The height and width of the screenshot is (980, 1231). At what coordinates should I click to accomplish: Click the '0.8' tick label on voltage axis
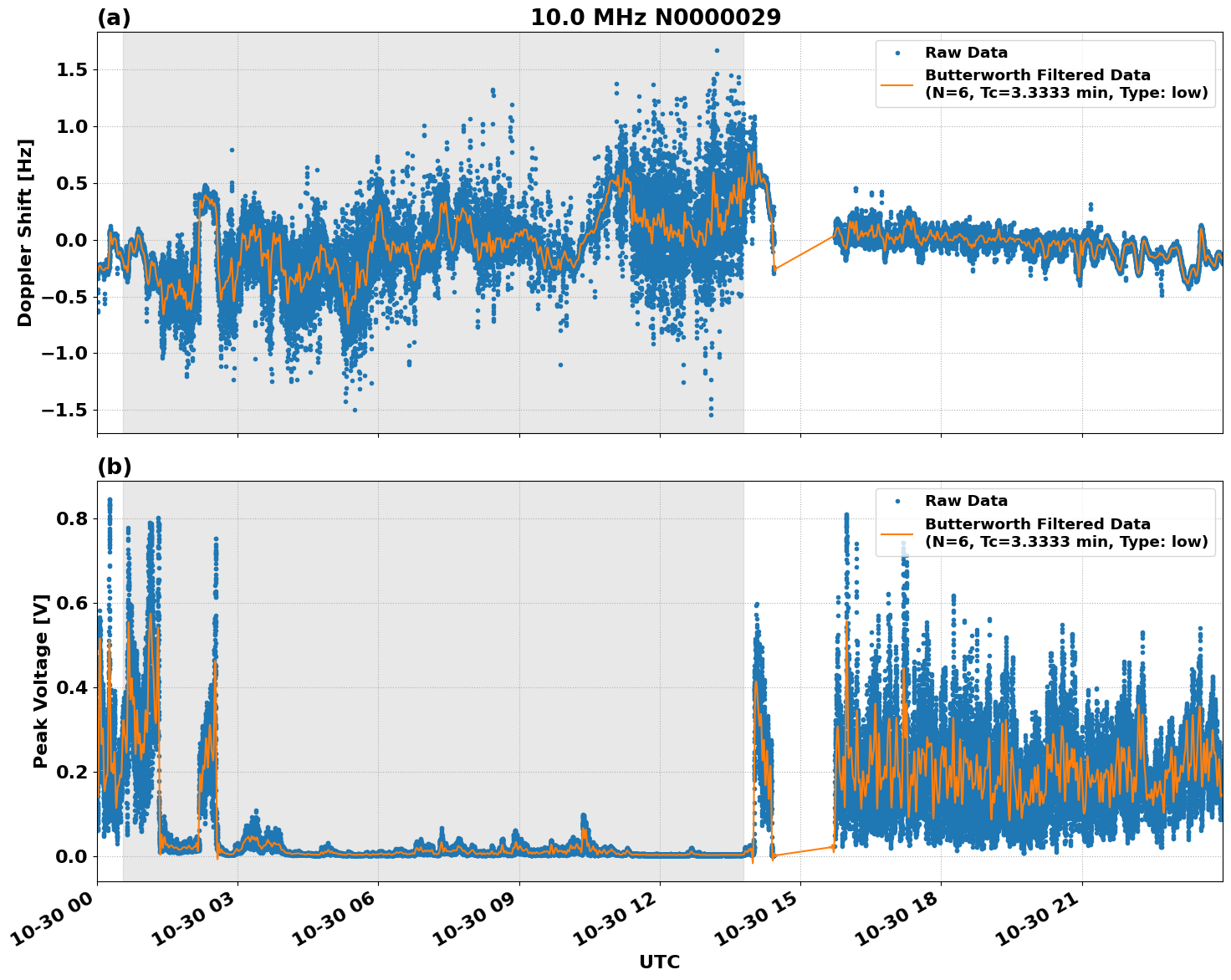(x=73, y=518)
